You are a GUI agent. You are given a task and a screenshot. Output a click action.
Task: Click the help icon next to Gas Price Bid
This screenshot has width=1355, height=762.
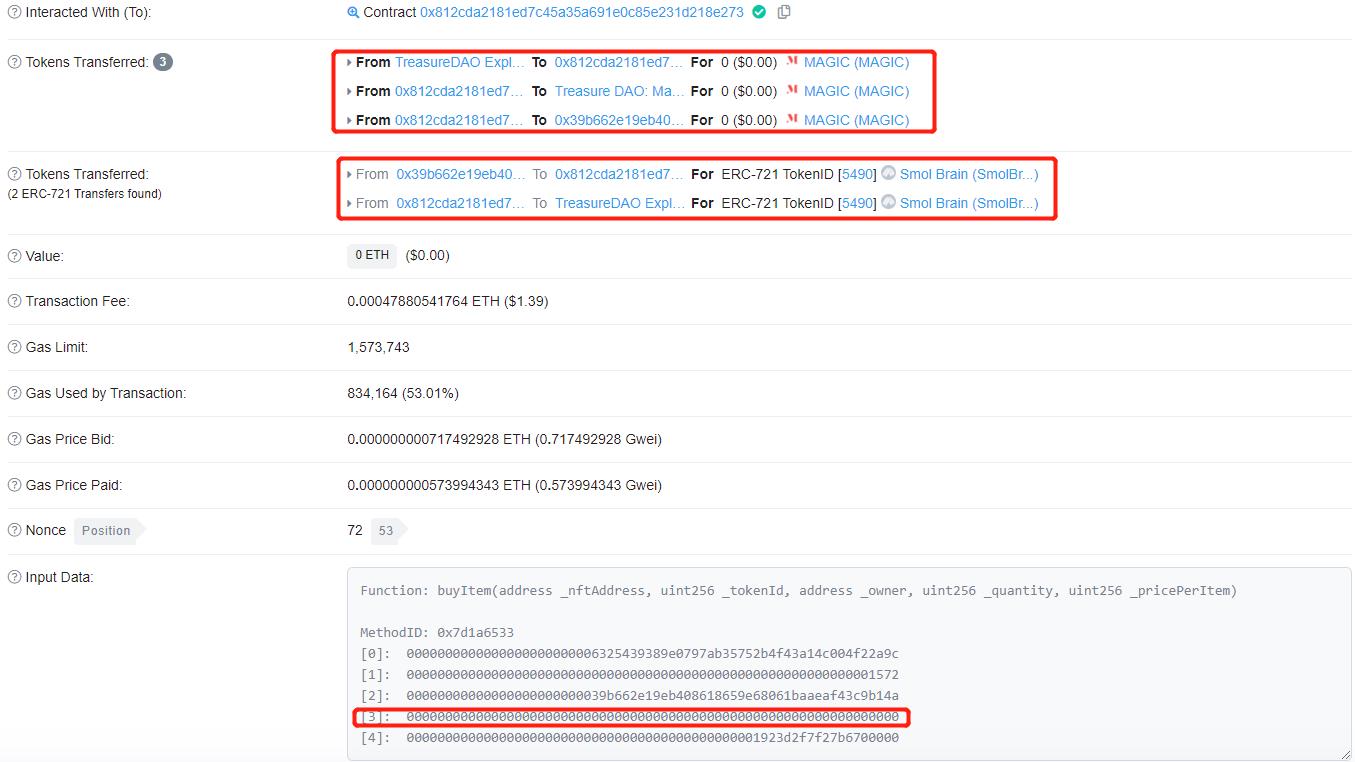point(14,439)
